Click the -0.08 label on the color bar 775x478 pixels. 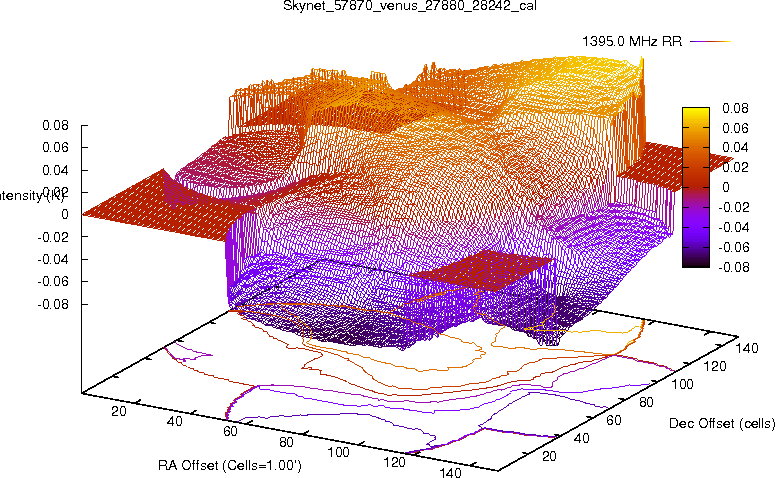point(733,267)
